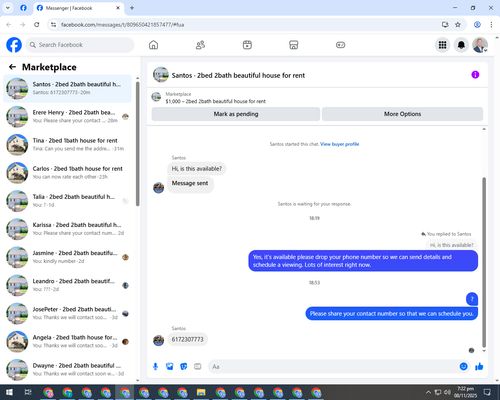Click the 'Hi, is this available?' message bubble

197,169
